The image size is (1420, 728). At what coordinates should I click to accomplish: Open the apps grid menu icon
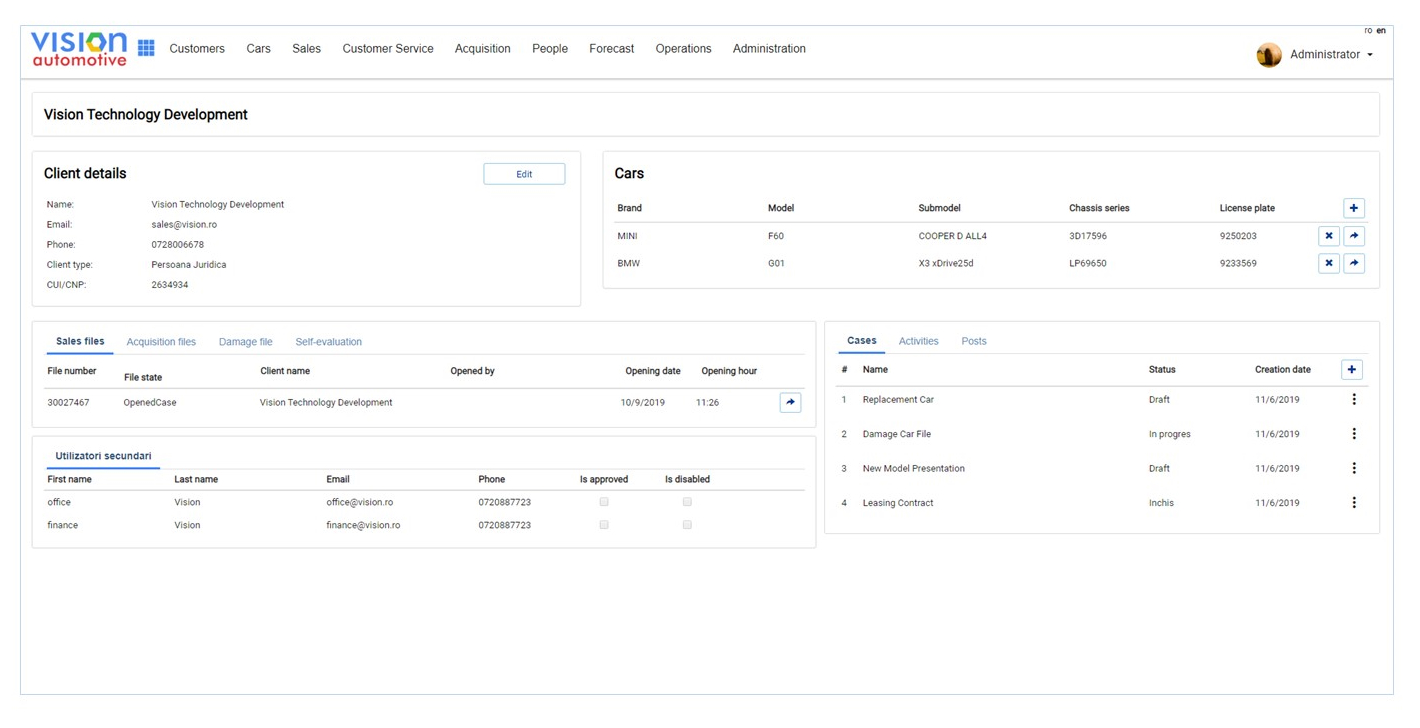point(146,48)
